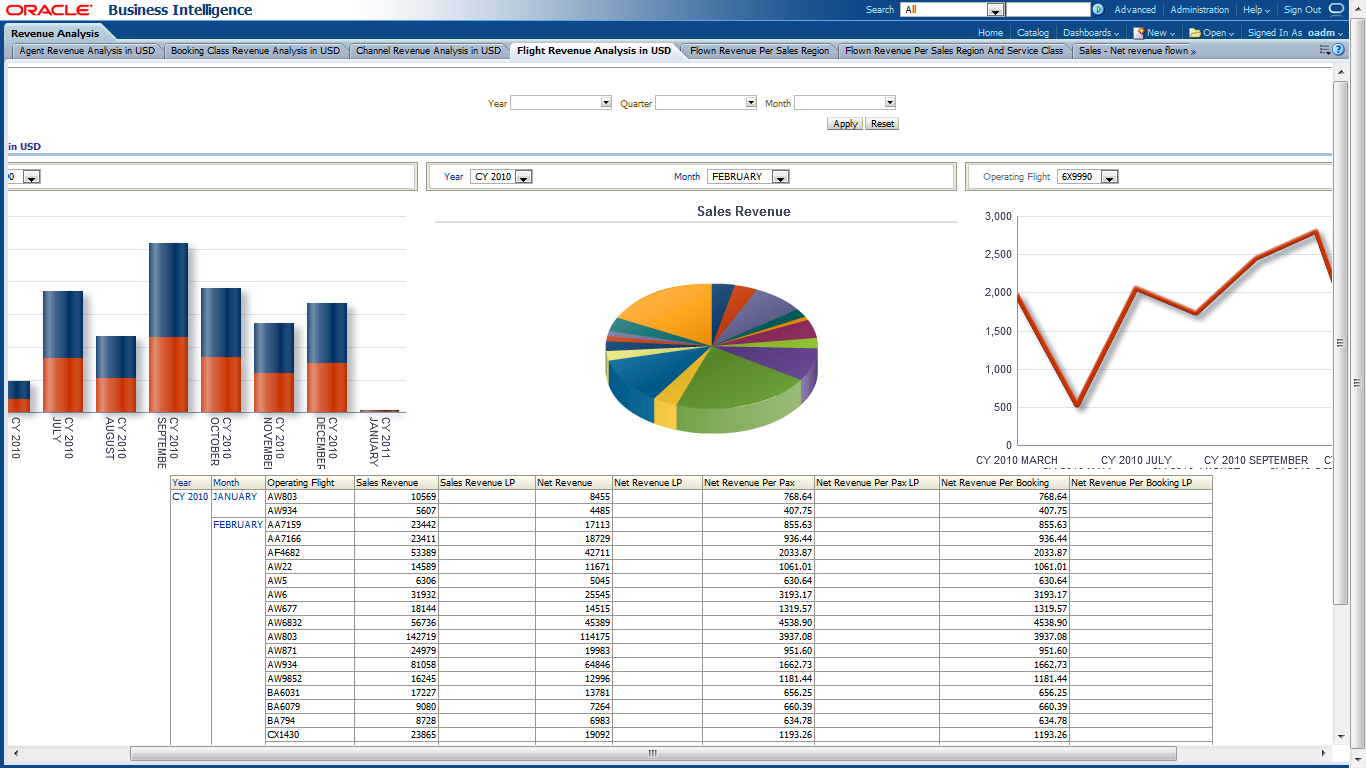Click the green search go arrow icon

[1098, 10]
